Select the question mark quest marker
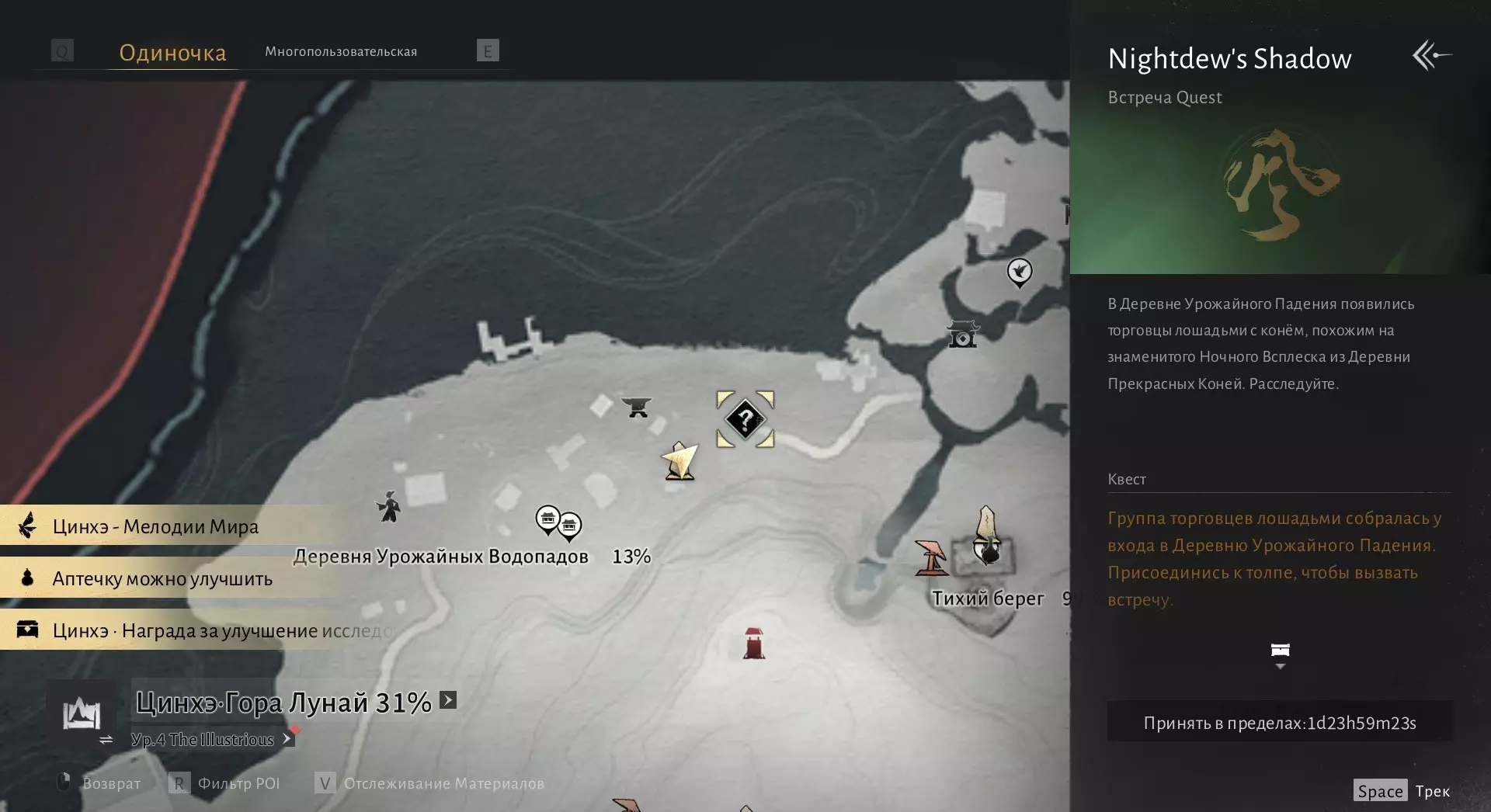 tap(745, 420)
